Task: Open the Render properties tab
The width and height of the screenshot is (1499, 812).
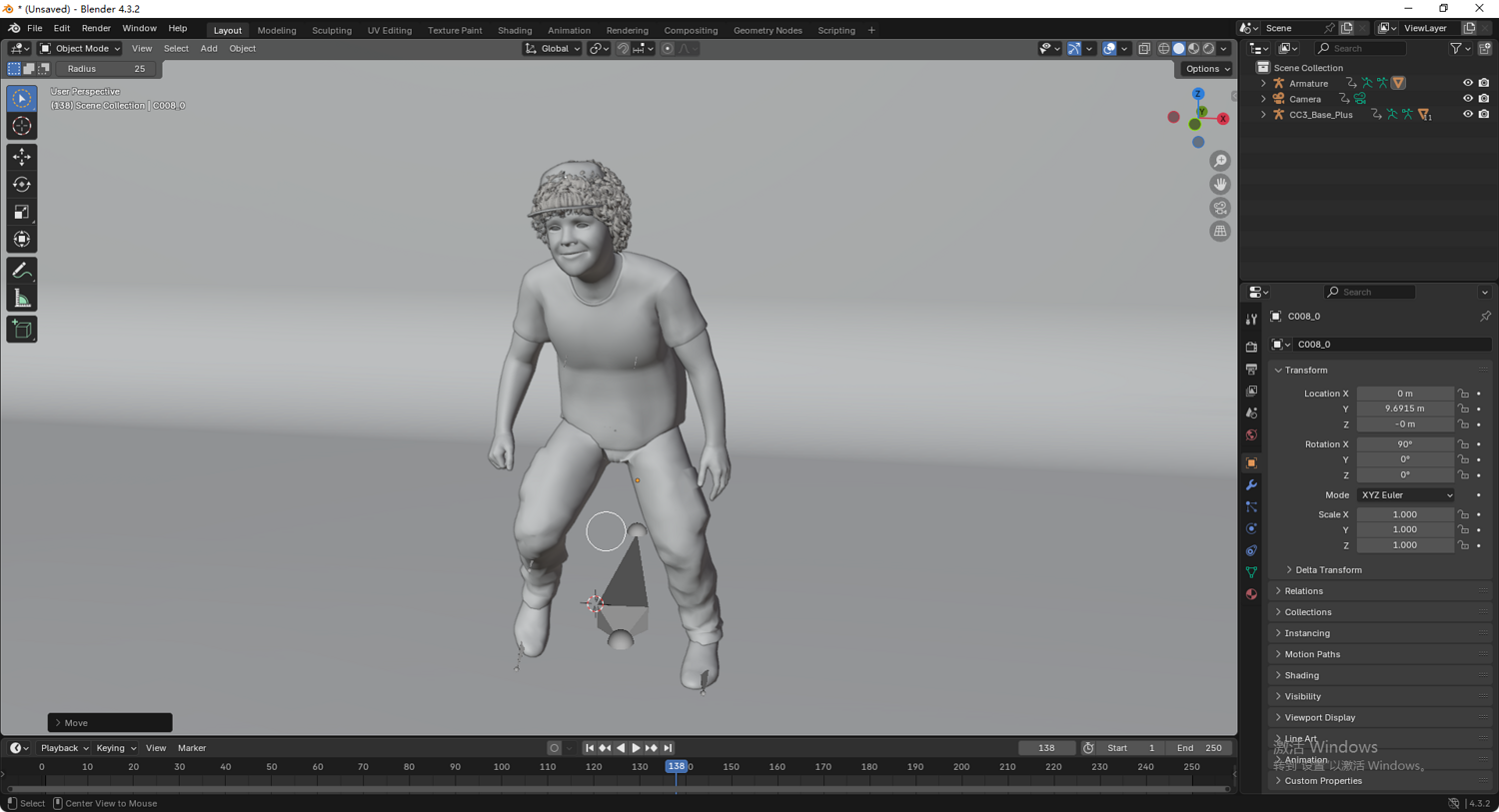Action: click(1251, 347)
